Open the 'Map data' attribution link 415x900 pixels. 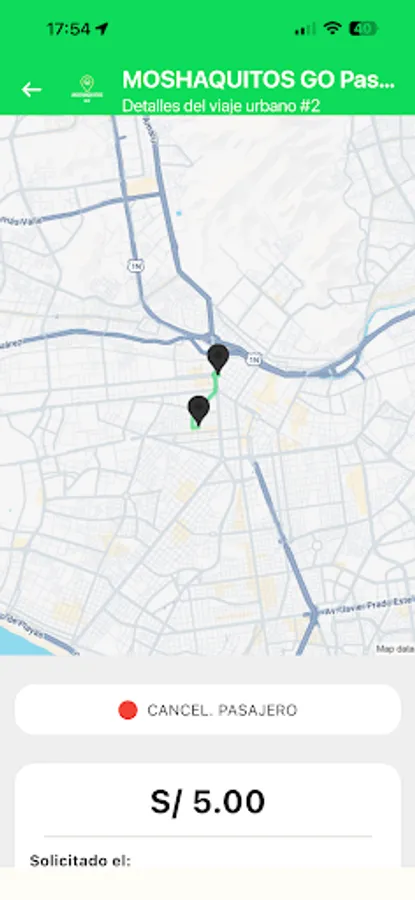point(395,649)
